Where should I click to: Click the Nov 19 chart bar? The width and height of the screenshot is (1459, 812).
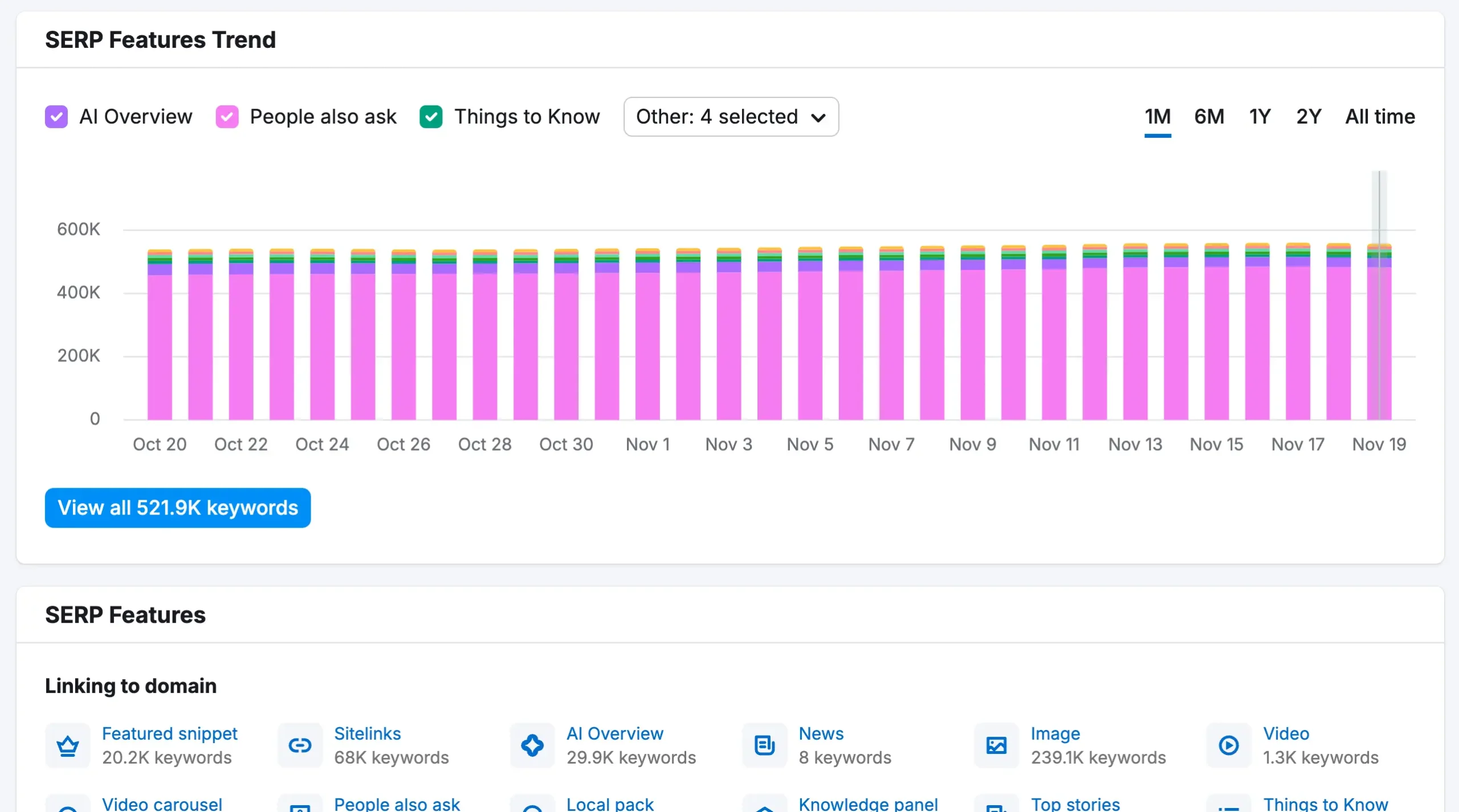click(x=1379, y=342)
